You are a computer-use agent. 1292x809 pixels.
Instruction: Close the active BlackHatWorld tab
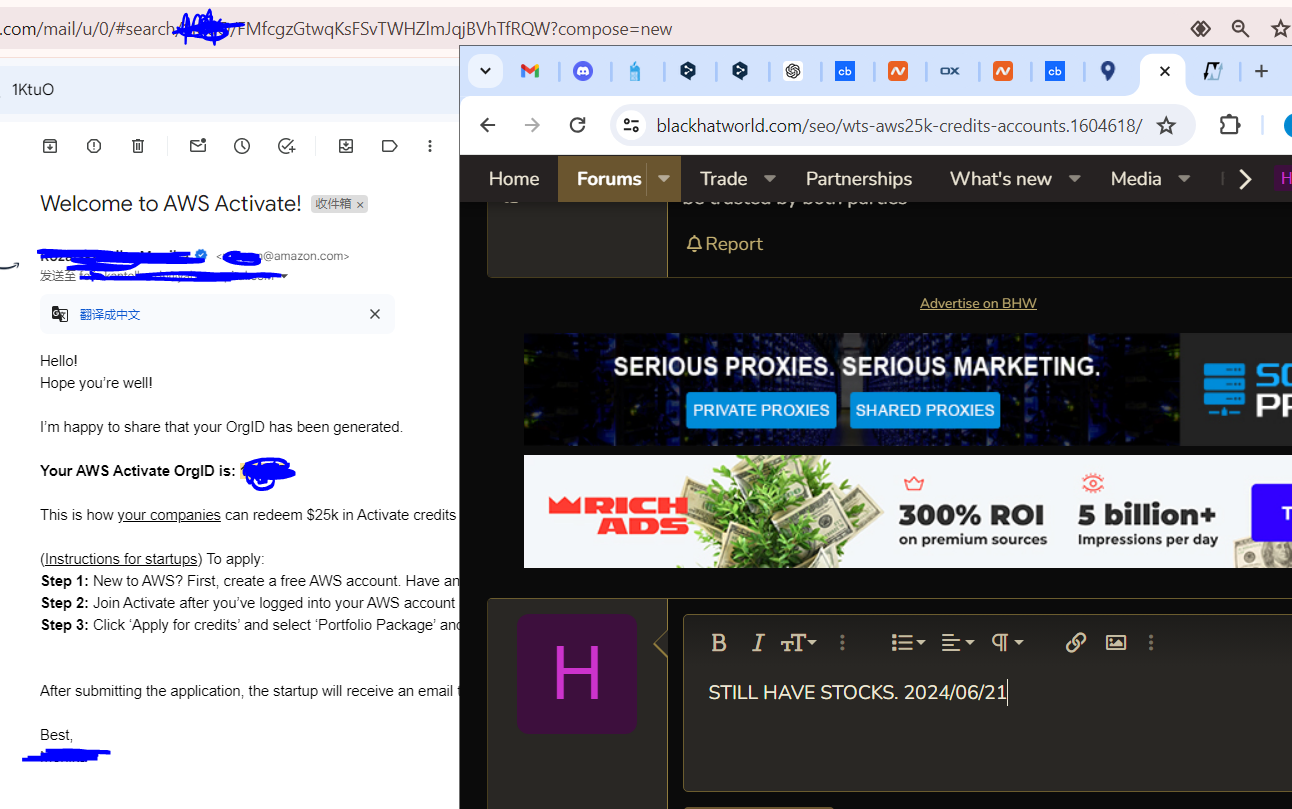coord(1165,71)
